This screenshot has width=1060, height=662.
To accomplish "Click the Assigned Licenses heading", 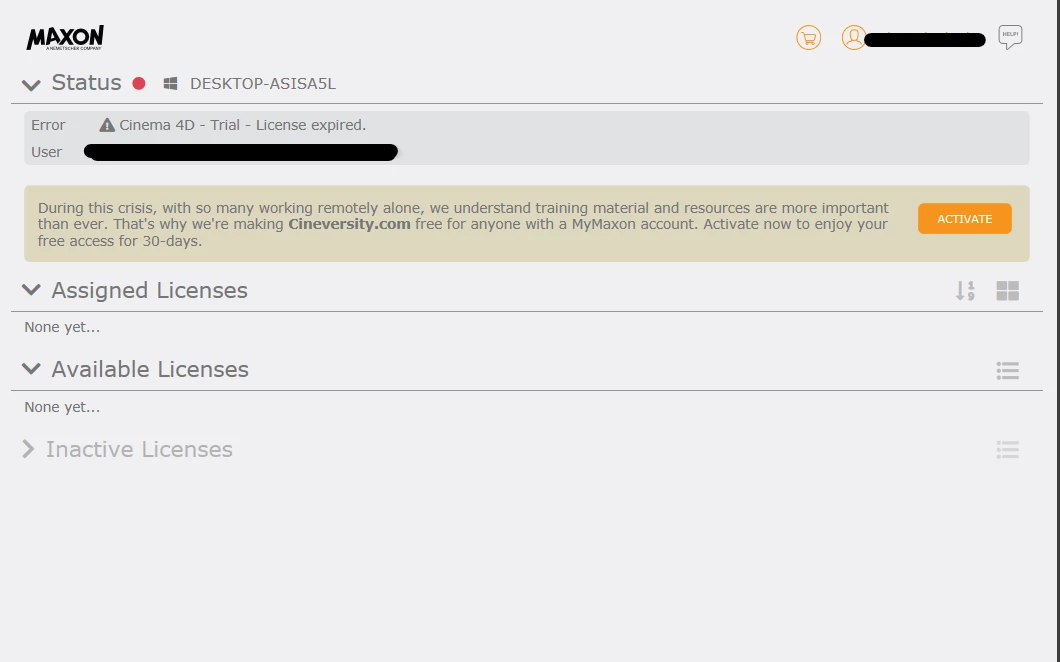I will pos(149,290).
